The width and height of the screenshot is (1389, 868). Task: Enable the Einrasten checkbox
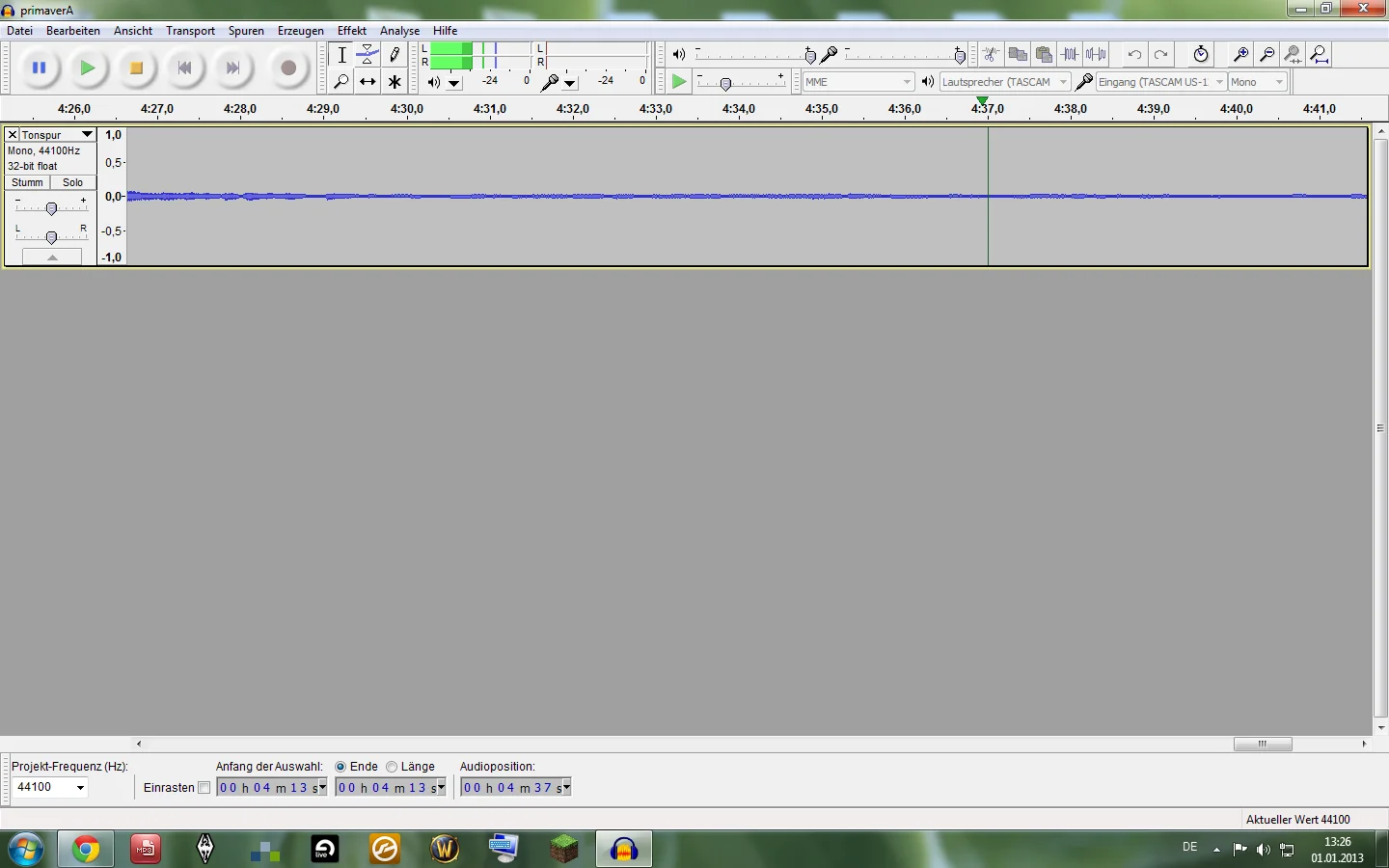204,788
